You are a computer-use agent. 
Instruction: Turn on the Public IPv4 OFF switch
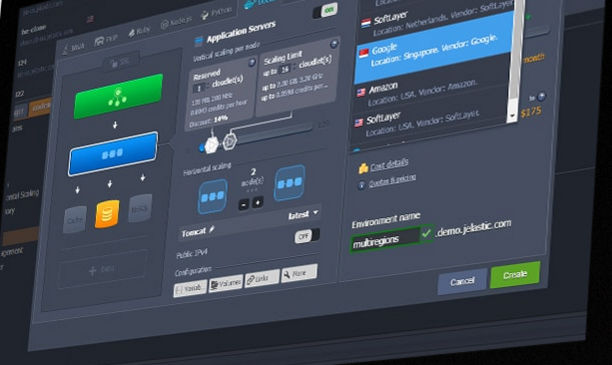pos(307,236)
